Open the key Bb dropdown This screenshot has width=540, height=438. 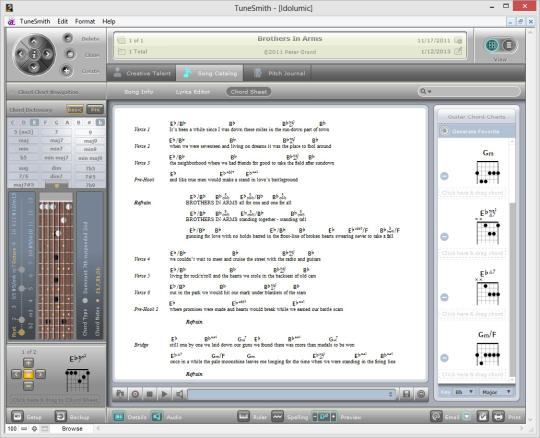[464, 392]
